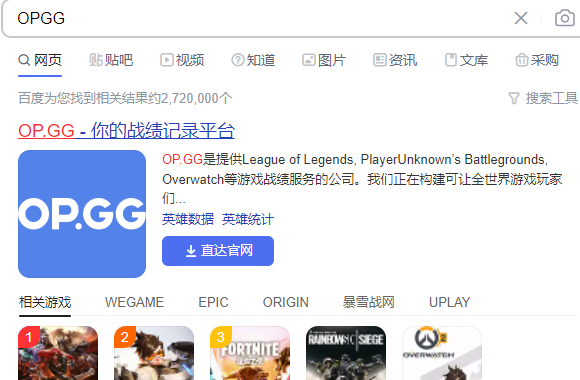Switch to the 暴雪战网 tab
The image size is (580, 380).
coord(368,302)
